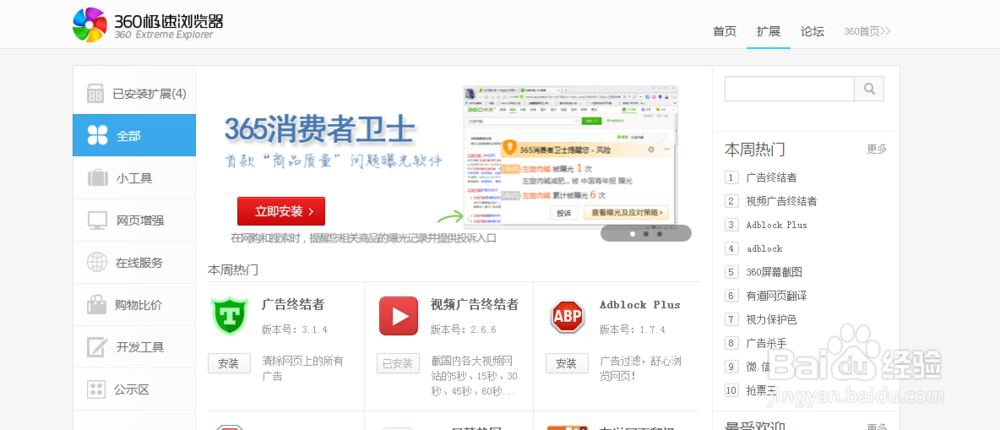The image size is (1000, 430).
Task: Click the Adblock Plus ABP icon
Action: pos(568,316)
